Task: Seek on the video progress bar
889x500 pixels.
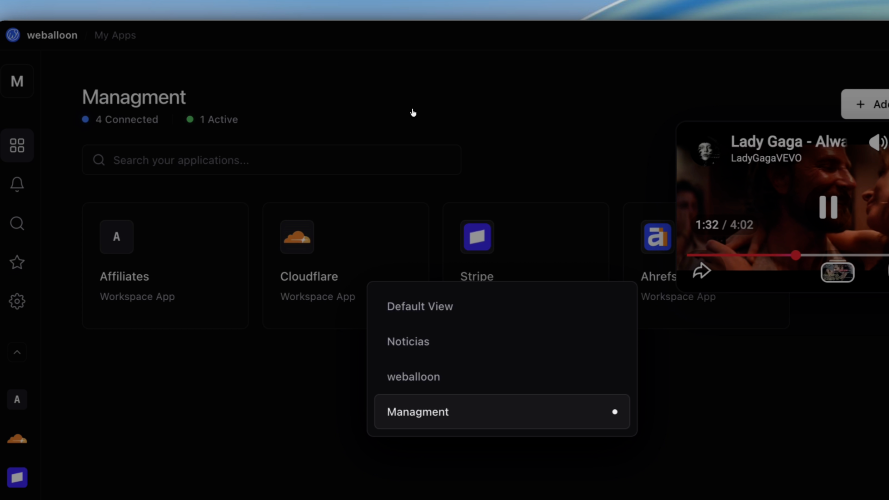Action: pyautogui.click(x=788, y=255)
